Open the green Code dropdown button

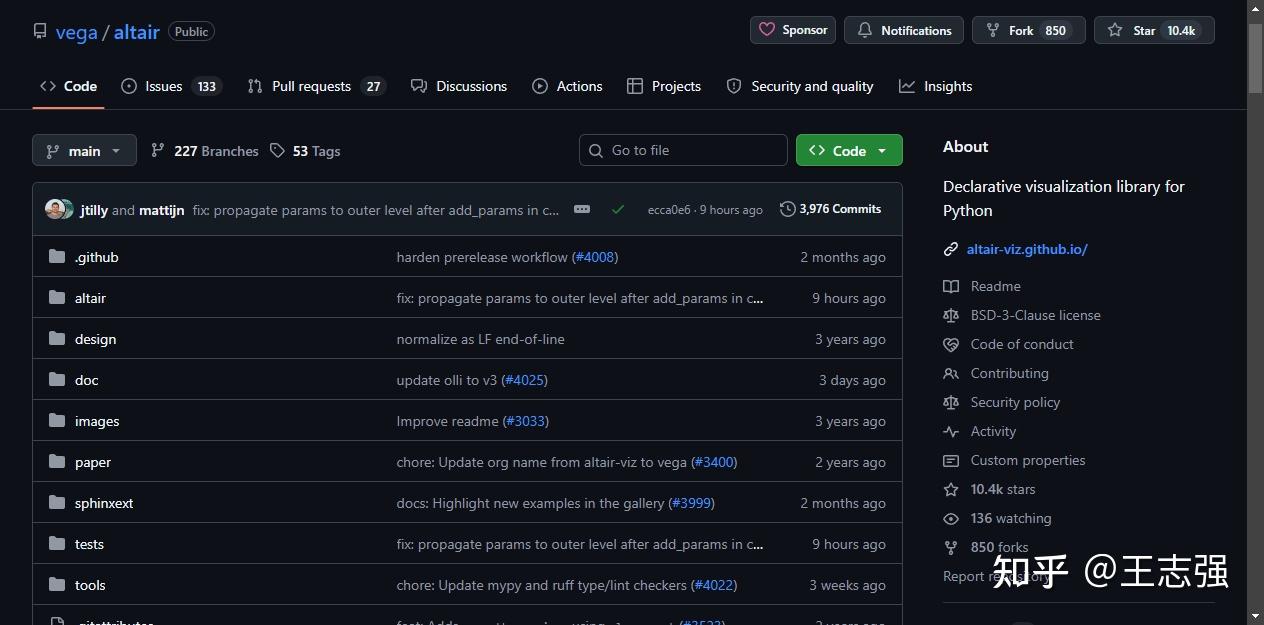[849, 150]
